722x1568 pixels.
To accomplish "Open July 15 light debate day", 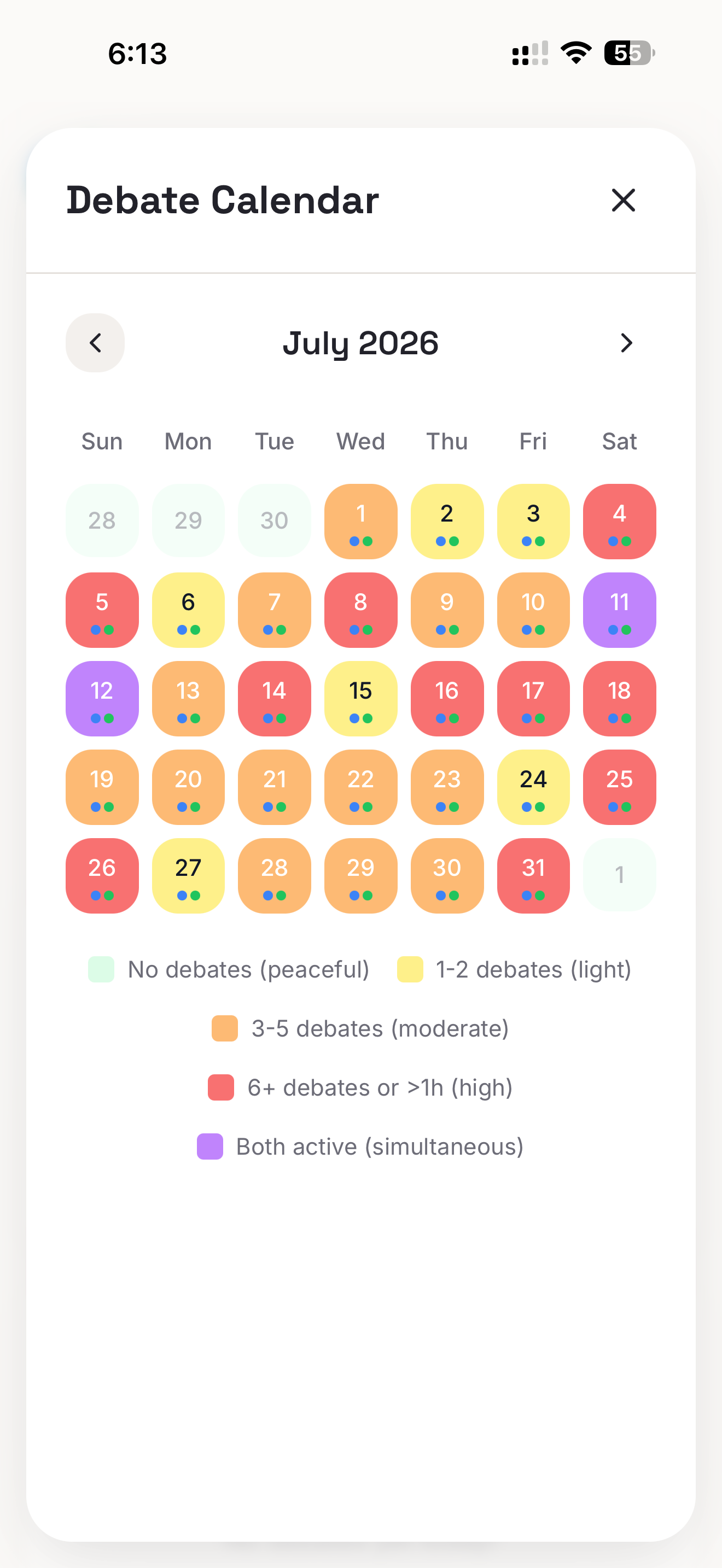I will (x=360, y=699).
